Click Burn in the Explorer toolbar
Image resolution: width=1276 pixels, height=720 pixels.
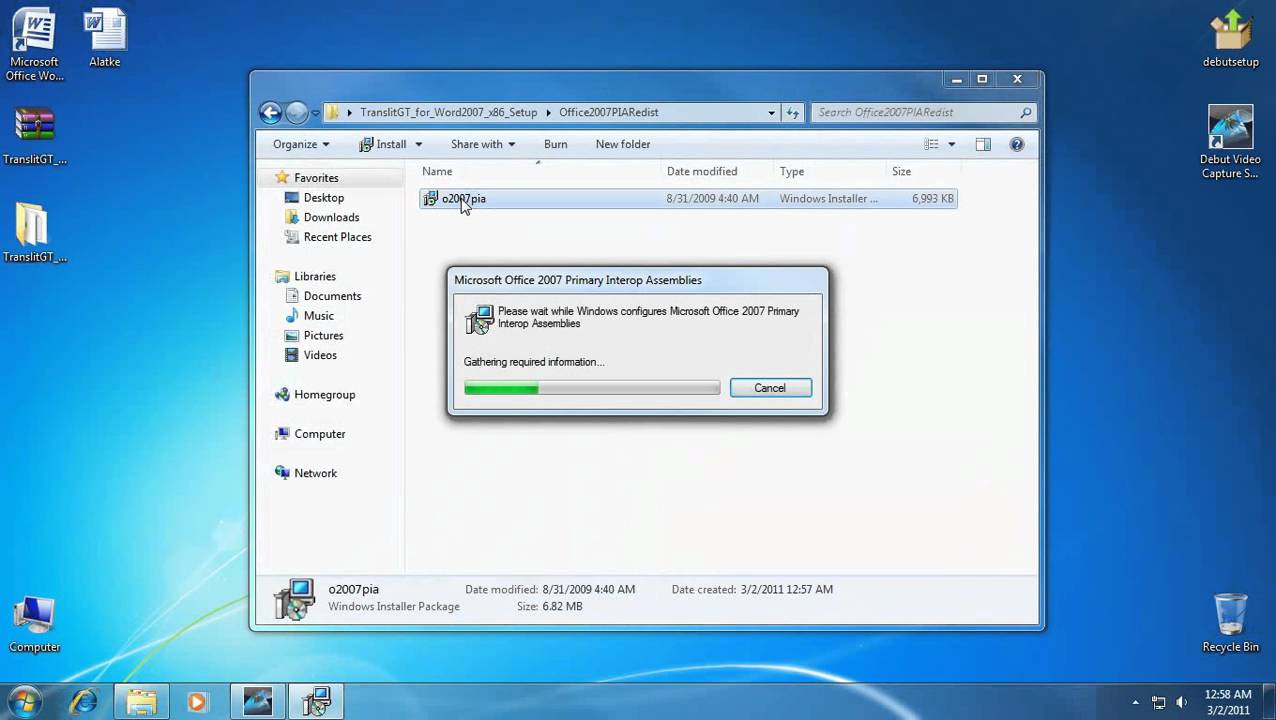555,144
